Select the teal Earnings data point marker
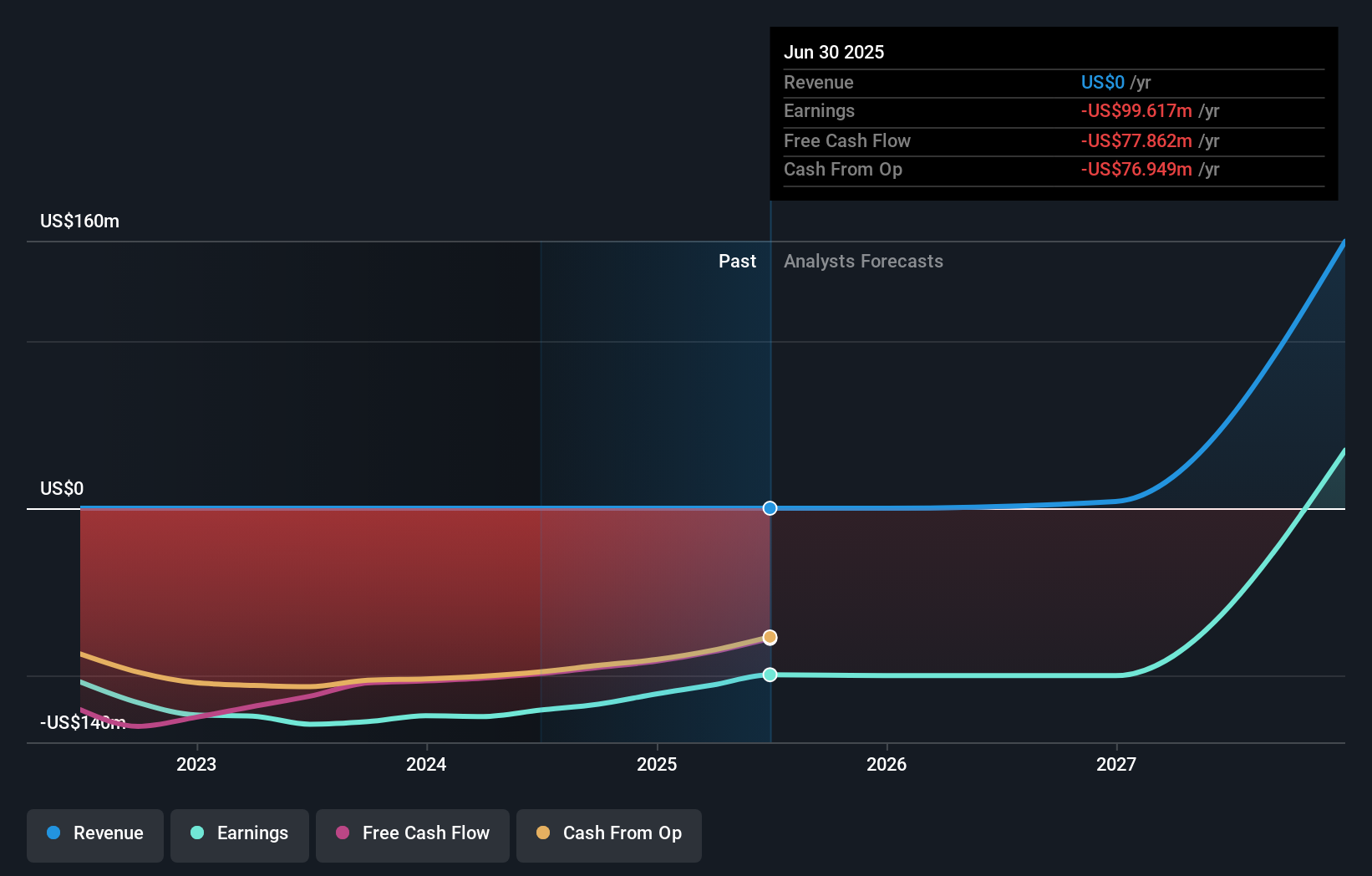The width and height of the screenshot is (1372, 876). point(770,675)
